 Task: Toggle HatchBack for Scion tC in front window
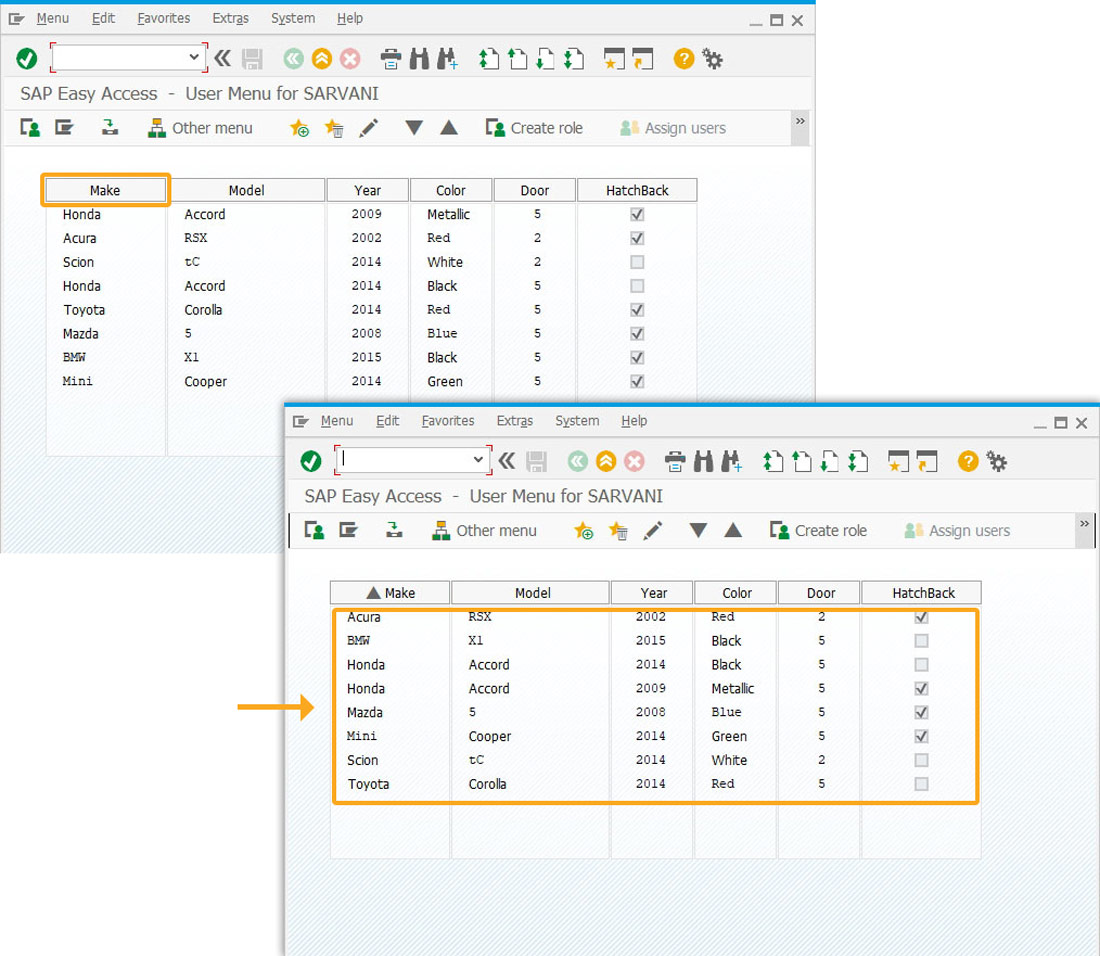[922, 760]
